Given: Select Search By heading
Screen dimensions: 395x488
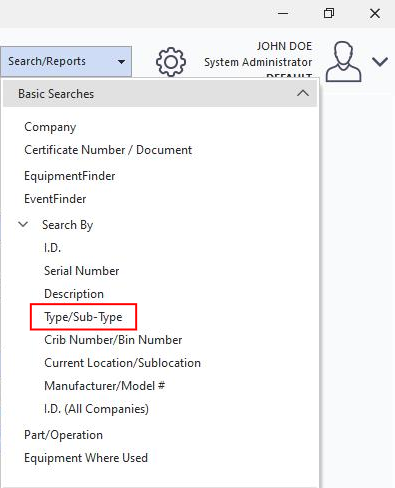Looking at the screenshot, I should [x=68, y=225].
